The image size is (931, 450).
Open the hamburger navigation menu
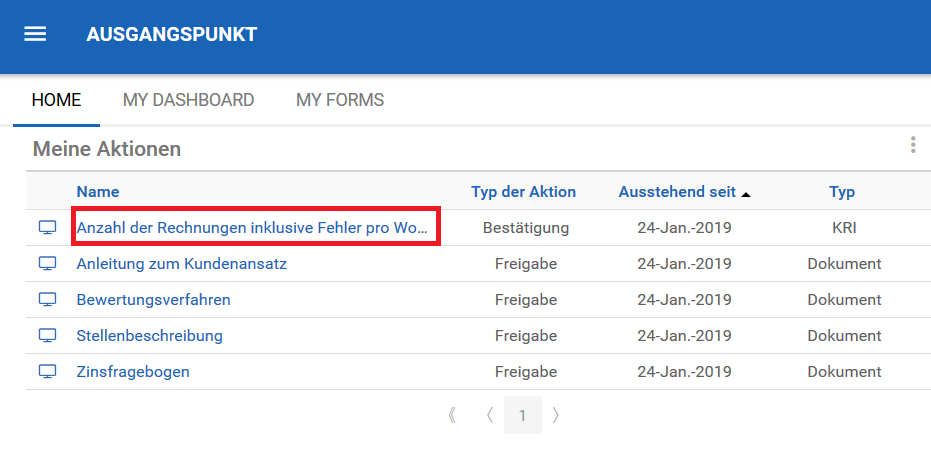[x=35, y=34]
